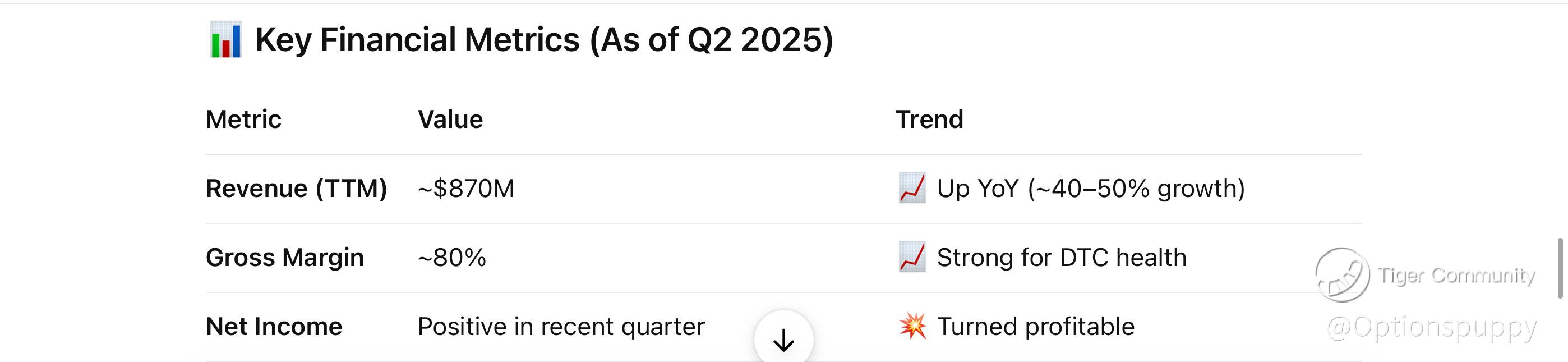The image size is (1568, 362).
Task: Click the Value column header
Action: pos(450,120)
